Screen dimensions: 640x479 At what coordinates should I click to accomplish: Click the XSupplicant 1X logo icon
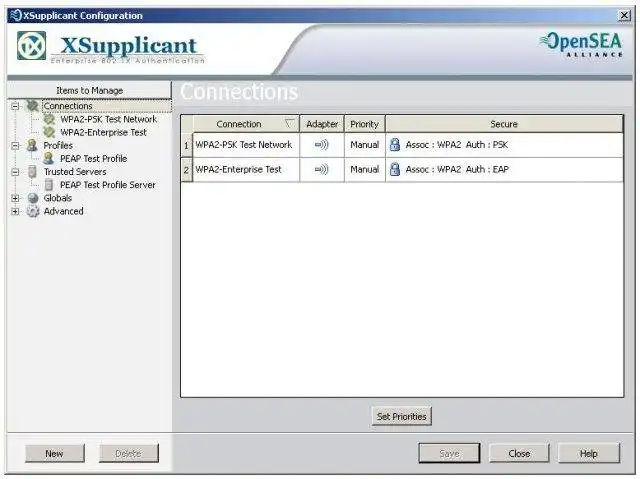click(x=31, y=45)
